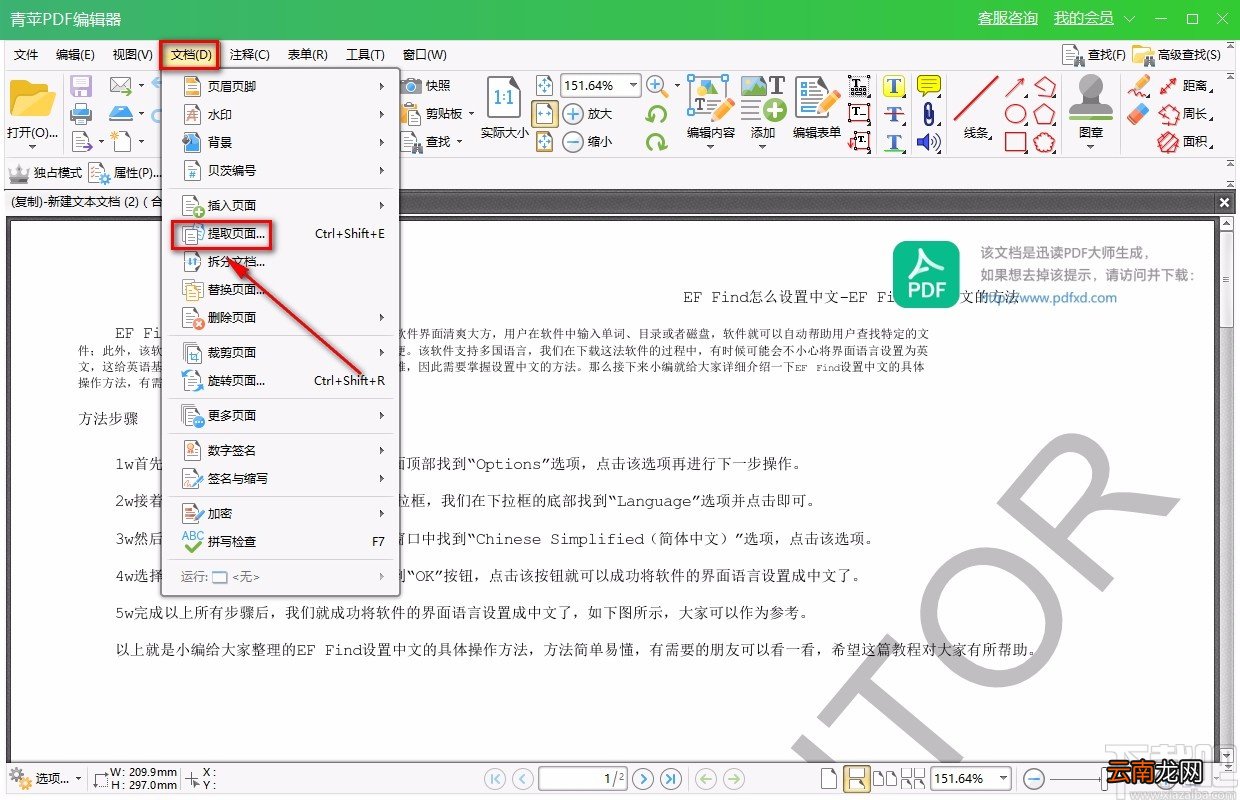
Task: Select the red Line drawing tool
Action: click(975, 98)
